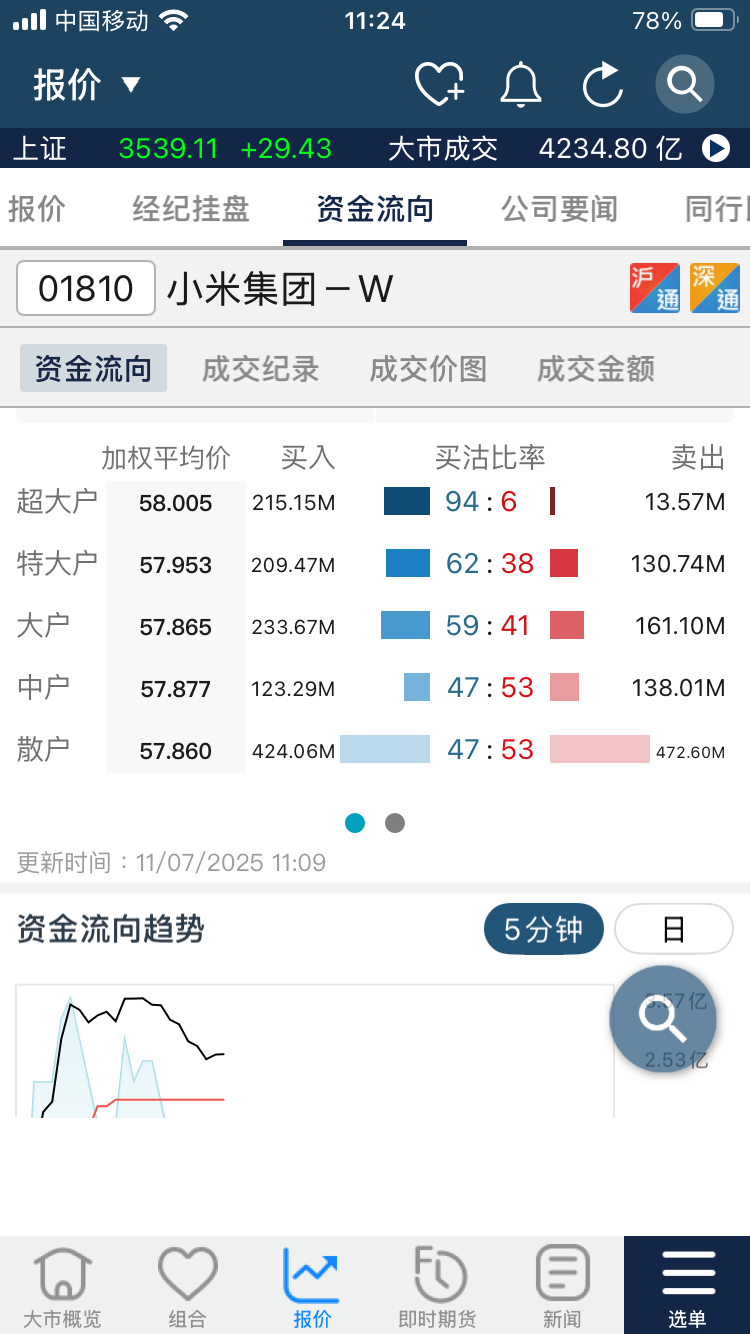The width and height of the screenshot is (750, 1334).
Task: Tap the 卖出 column header
Action: point(698,457)
